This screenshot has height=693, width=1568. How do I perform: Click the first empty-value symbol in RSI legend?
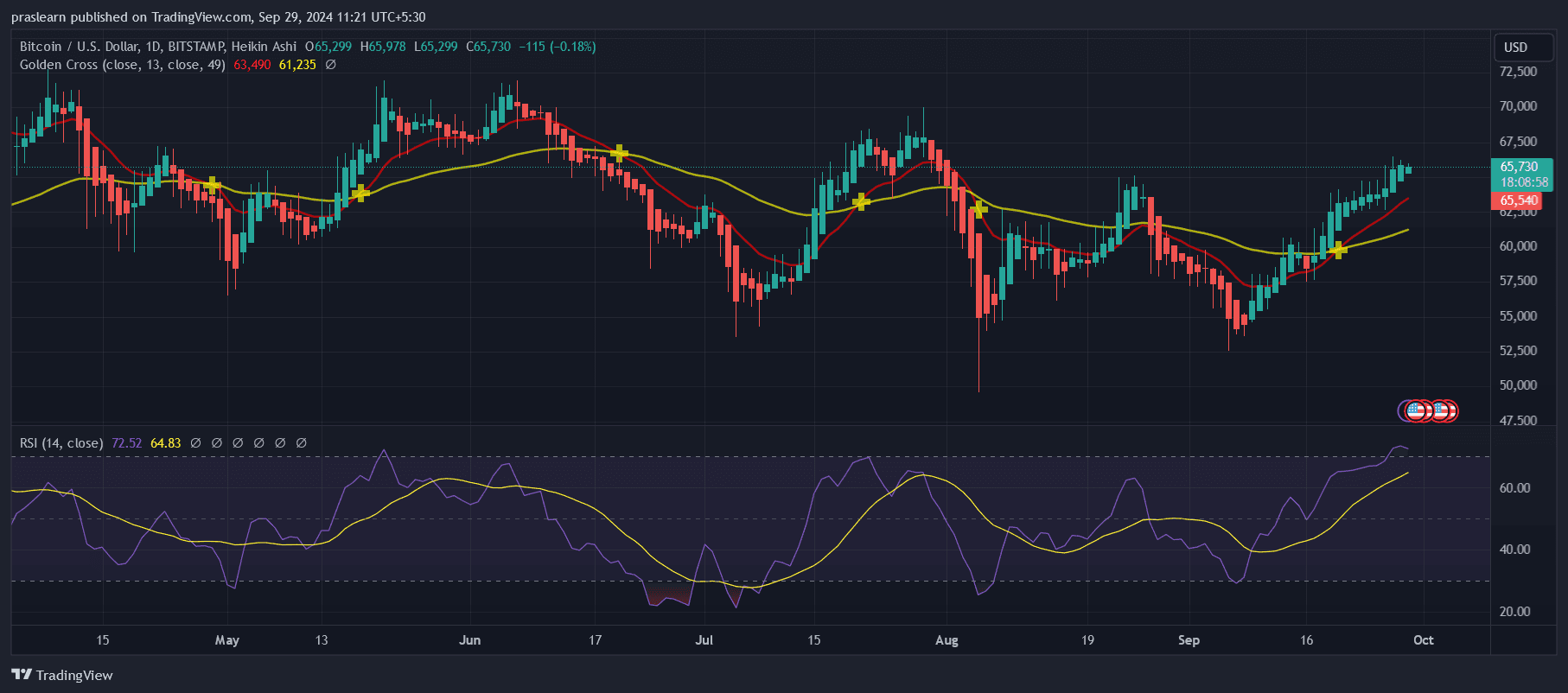[195, 443]
